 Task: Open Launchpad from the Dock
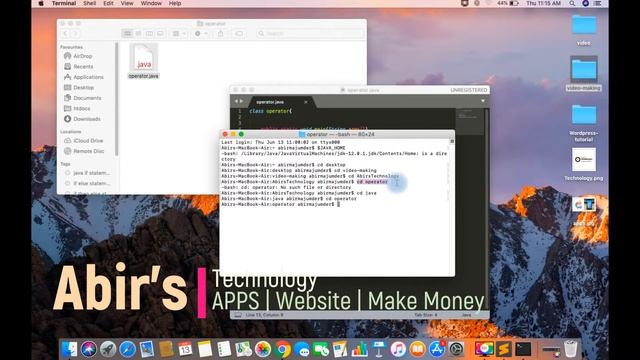tap(108, 349)
